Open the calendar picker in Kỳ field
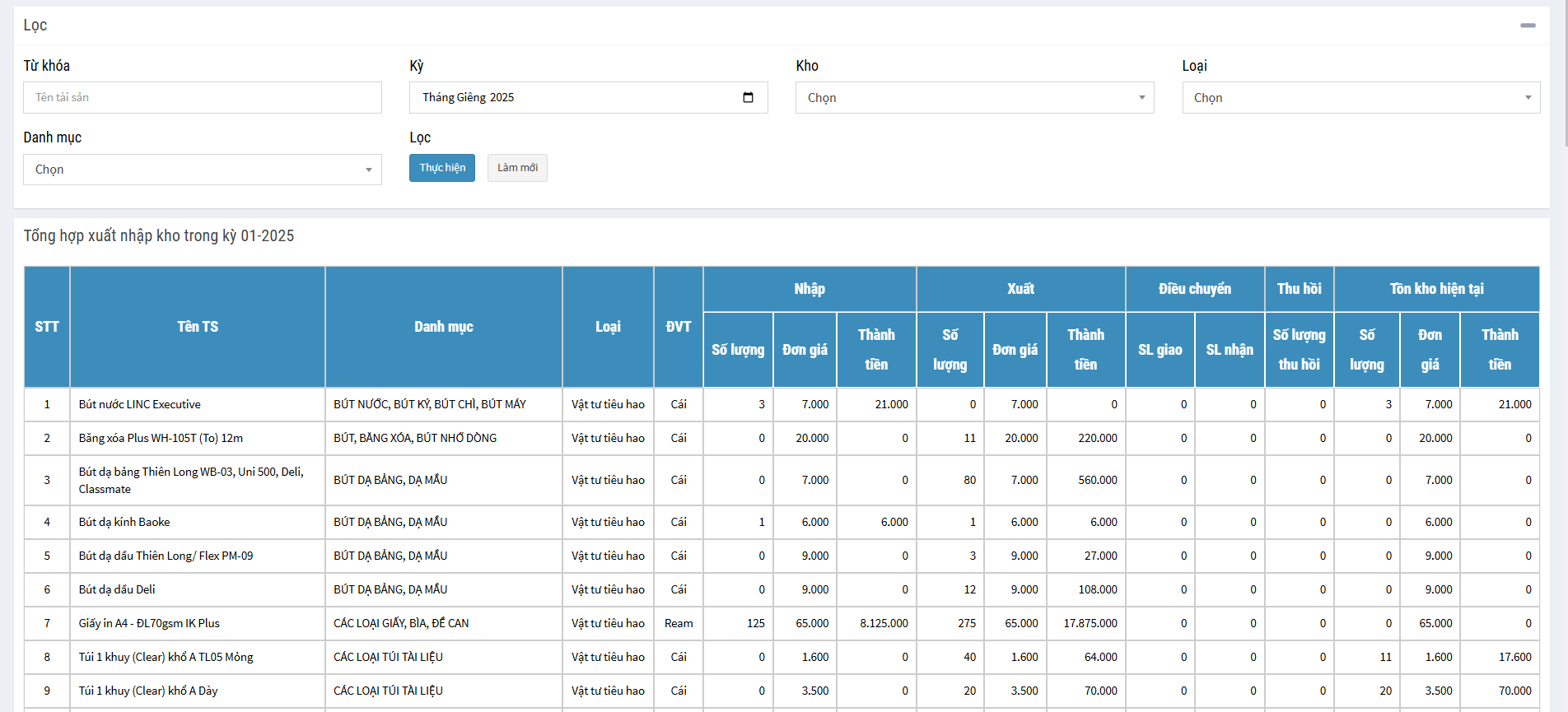This screenshot has width=1568, height=712. pyautogui.click(x=748, y=97)
